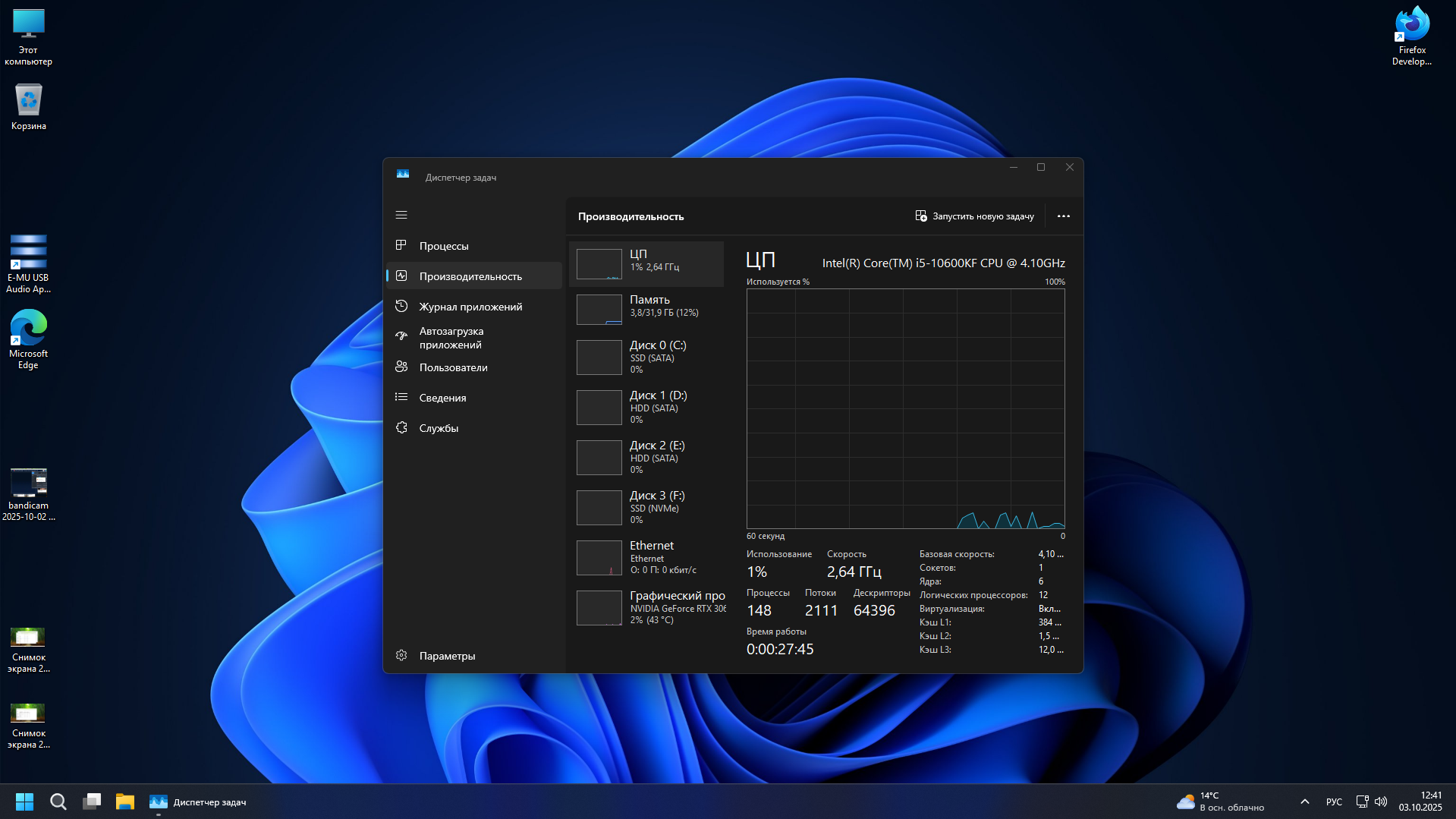Switch to the Процессы page
Screen dimensions: 1456x819
coord(474,246)
